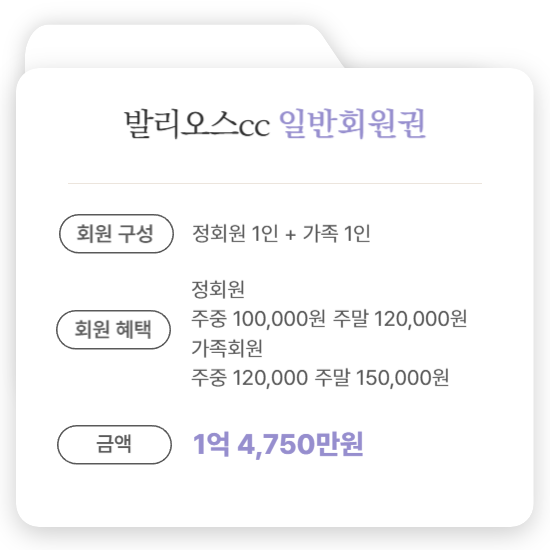Image resolution: width=550 pixels, height=550 pixels.
Task: Click the 금액 pill label
Action: coord(114,444)
